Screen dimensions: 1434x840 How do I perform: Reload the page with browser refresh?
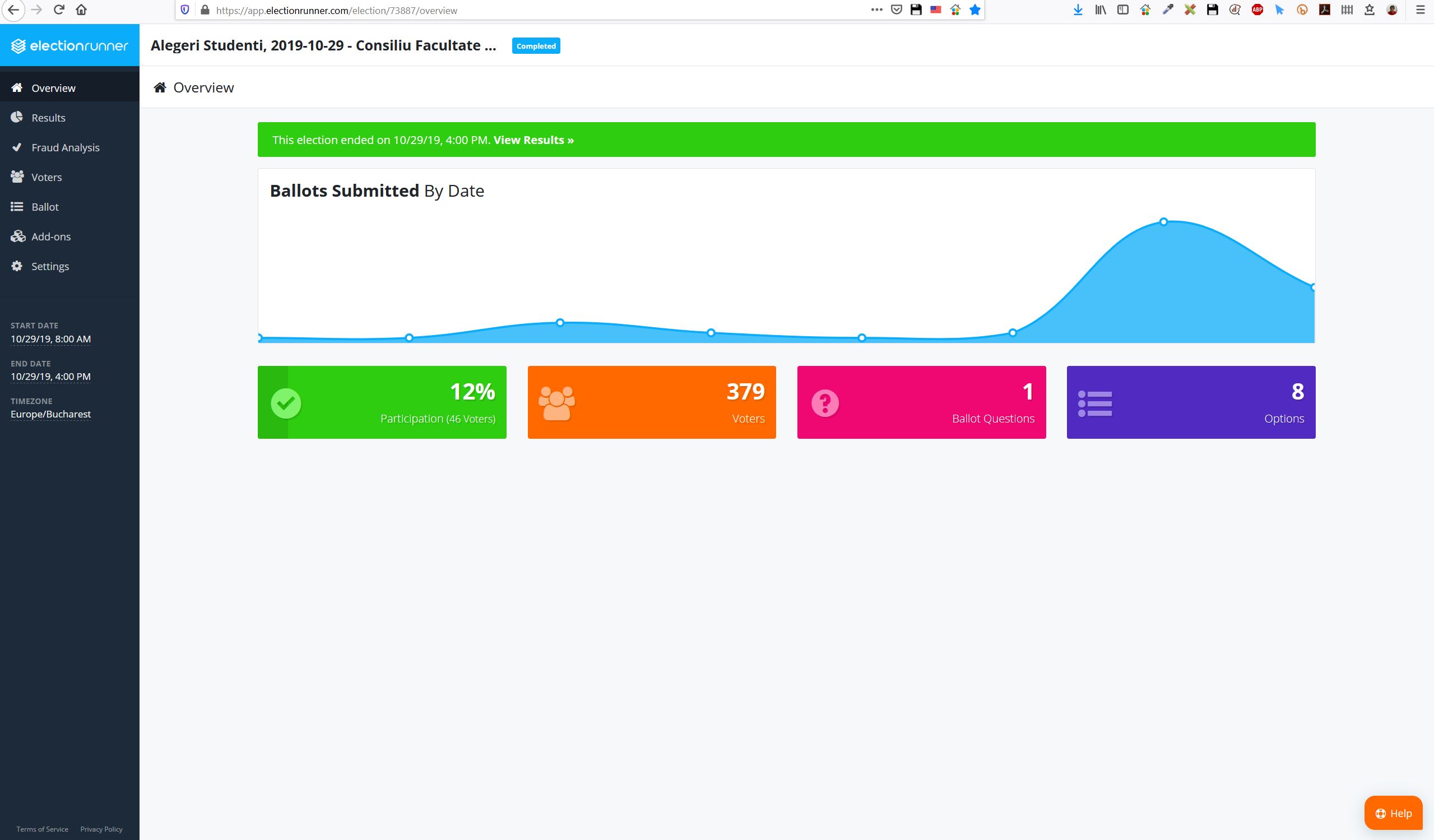tap(59, 10)
